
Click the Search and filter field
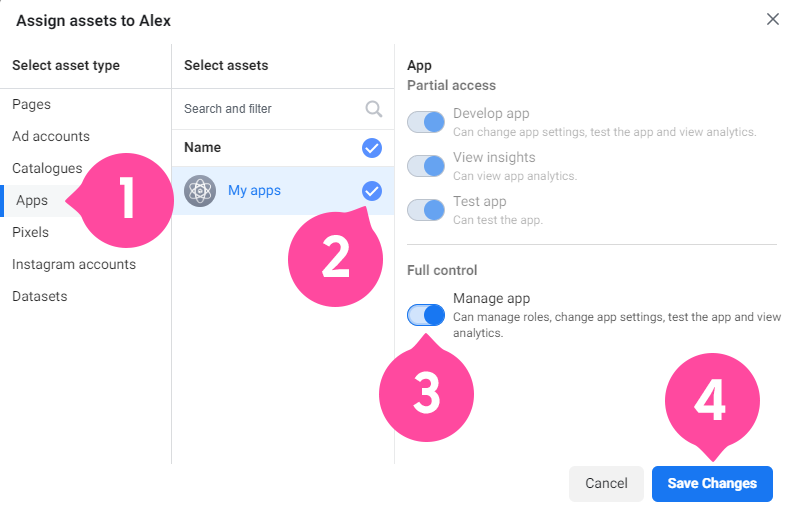click(282, 109)
